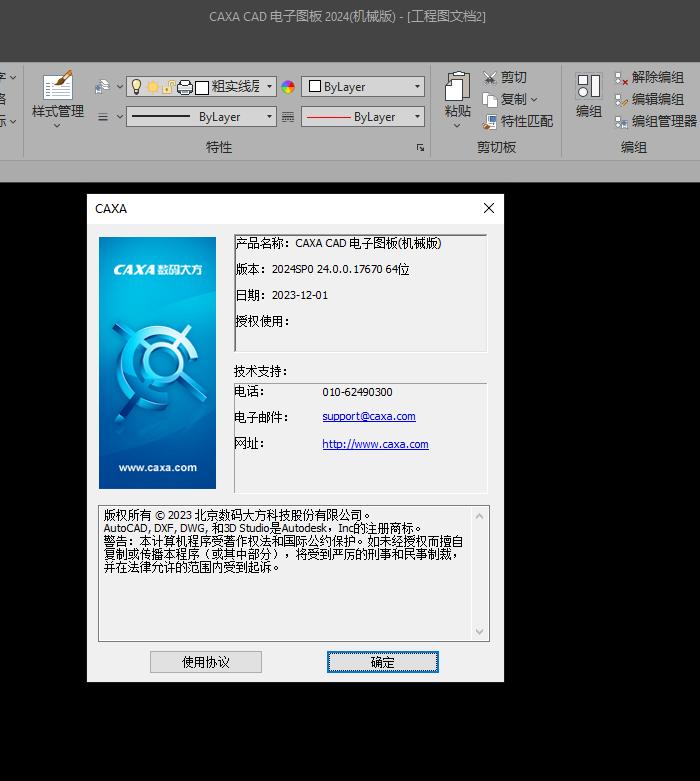This screenshot has height=781, width=700.
Task: Open the color wheel picker icon
Action: [x=288, y=87]
